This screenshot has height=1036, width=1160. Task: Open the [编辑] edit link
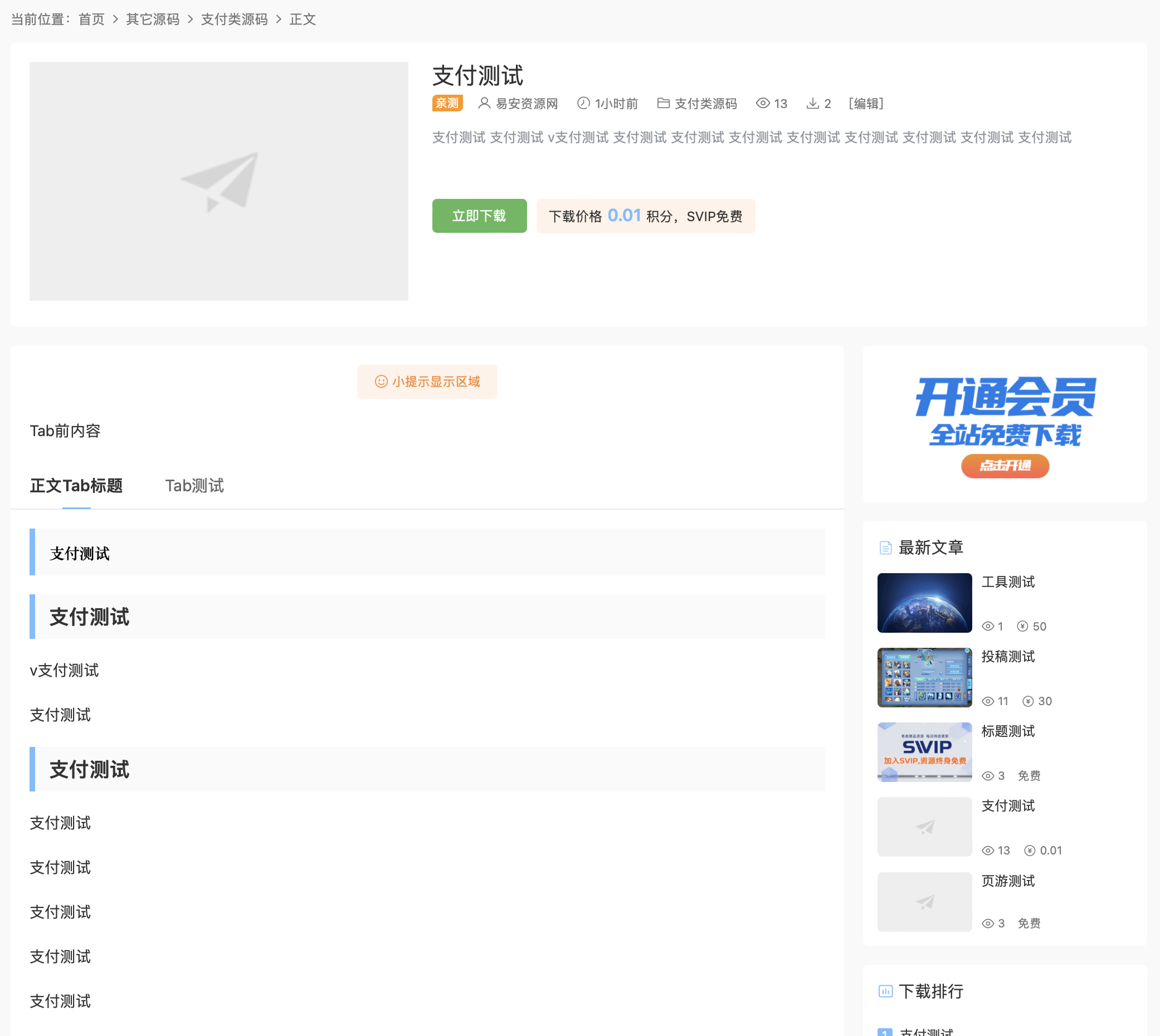pyautogui.click(x=866, y=103)
